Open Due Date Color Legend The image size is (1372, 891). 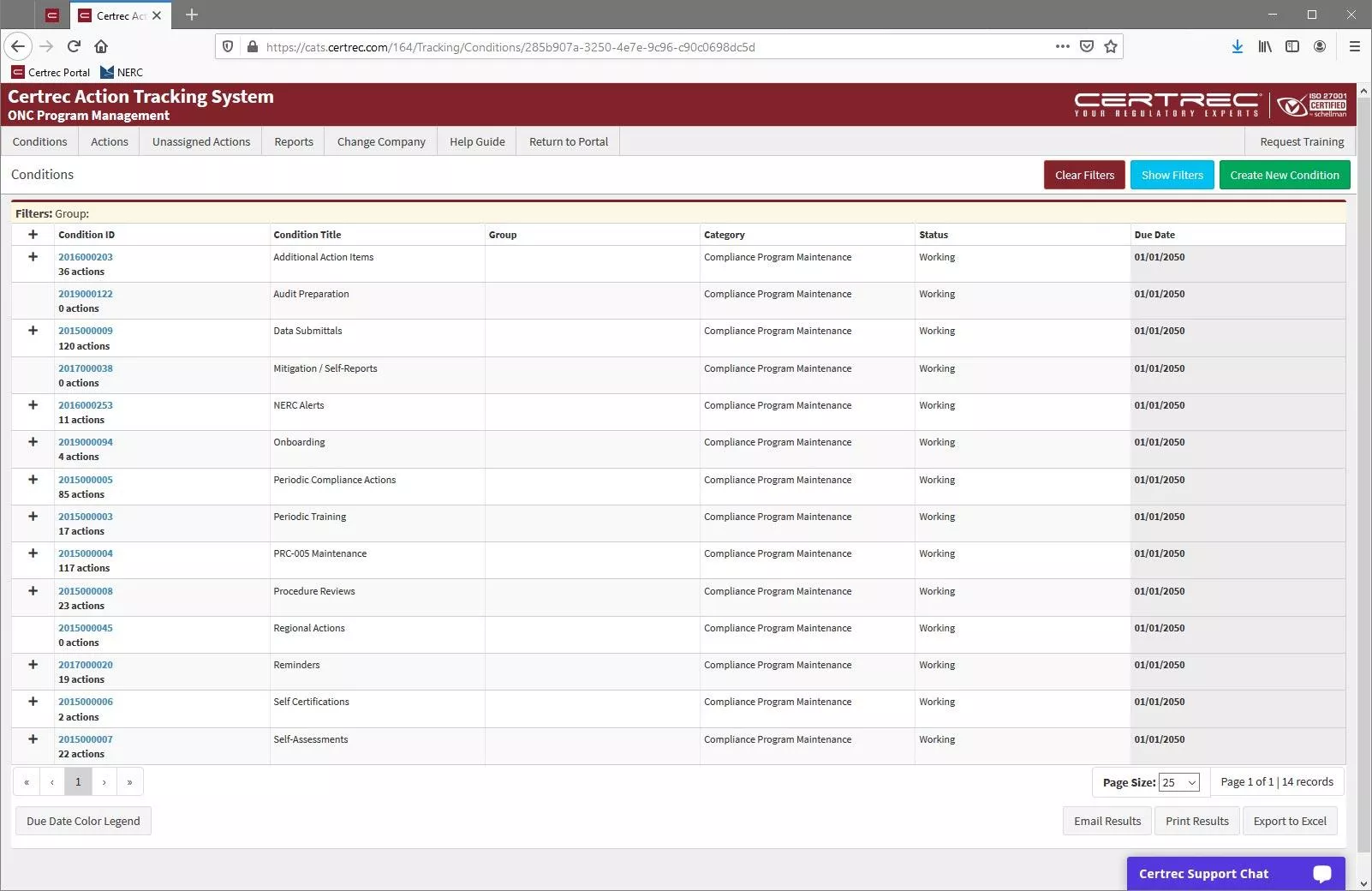tap(83, 821)
